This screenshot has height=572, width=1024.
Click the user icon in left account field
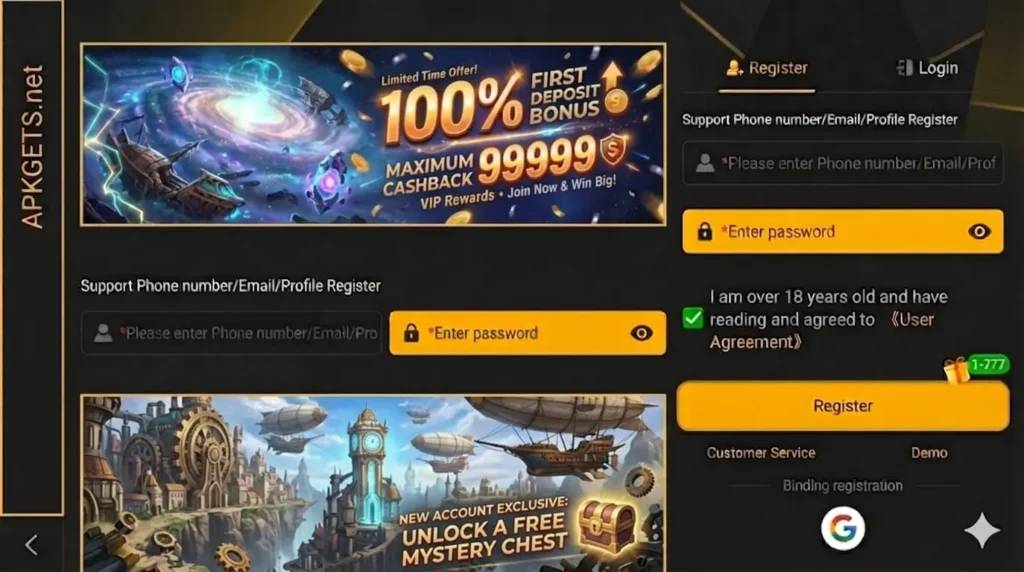point(103,333)
